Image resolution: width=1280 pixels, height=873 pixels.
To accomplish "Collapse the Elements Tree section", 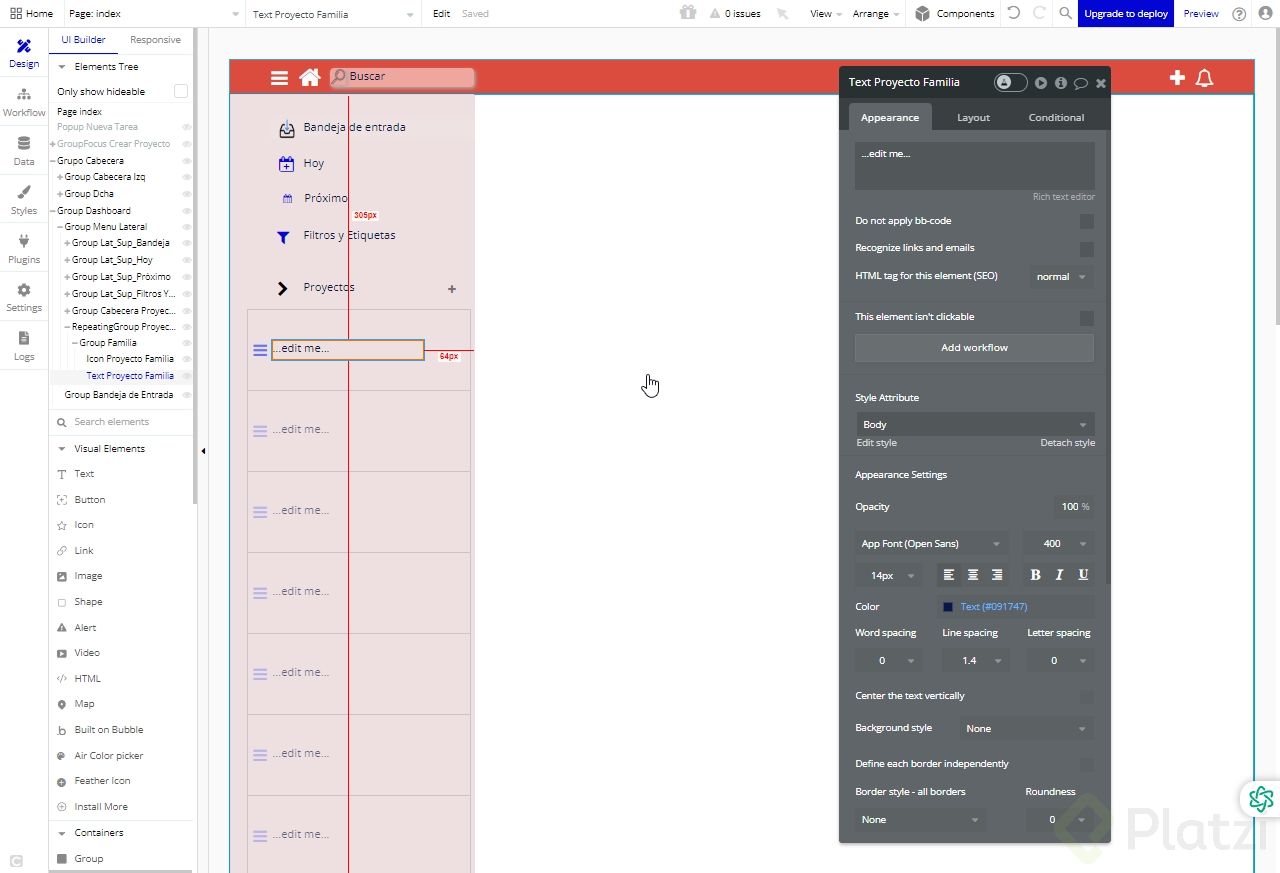I will (62, 67).
